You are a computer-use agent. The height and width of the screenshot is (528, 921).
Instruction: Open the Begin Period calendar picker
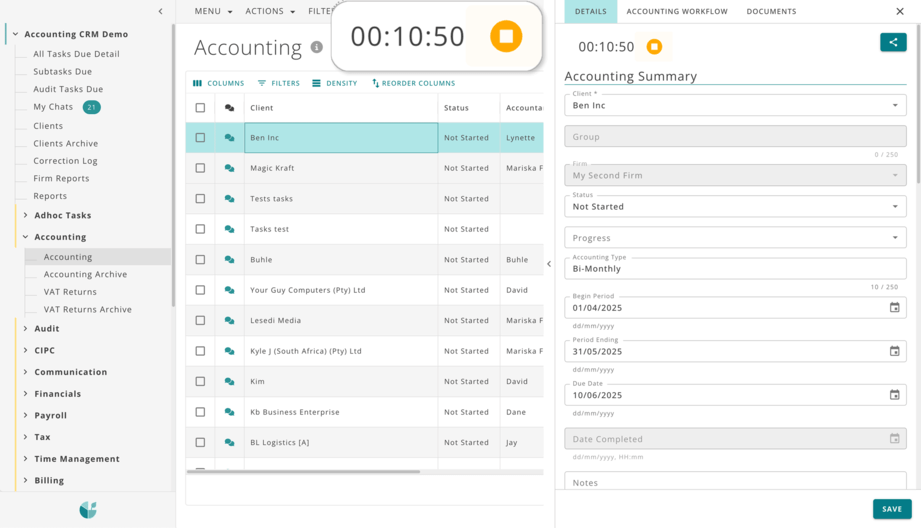[x=894, y=308]
